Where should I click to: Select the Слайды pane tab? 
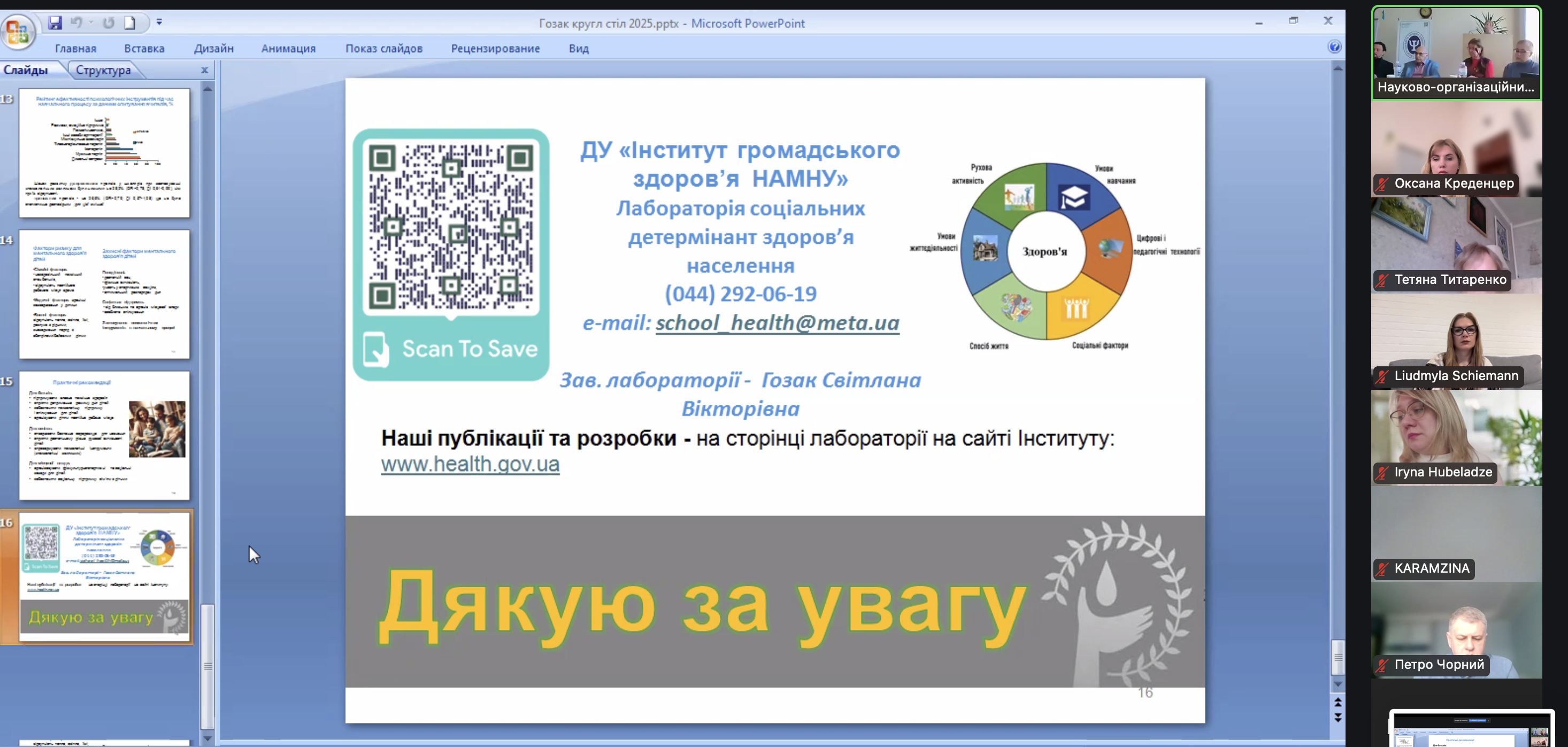(26, 70)
